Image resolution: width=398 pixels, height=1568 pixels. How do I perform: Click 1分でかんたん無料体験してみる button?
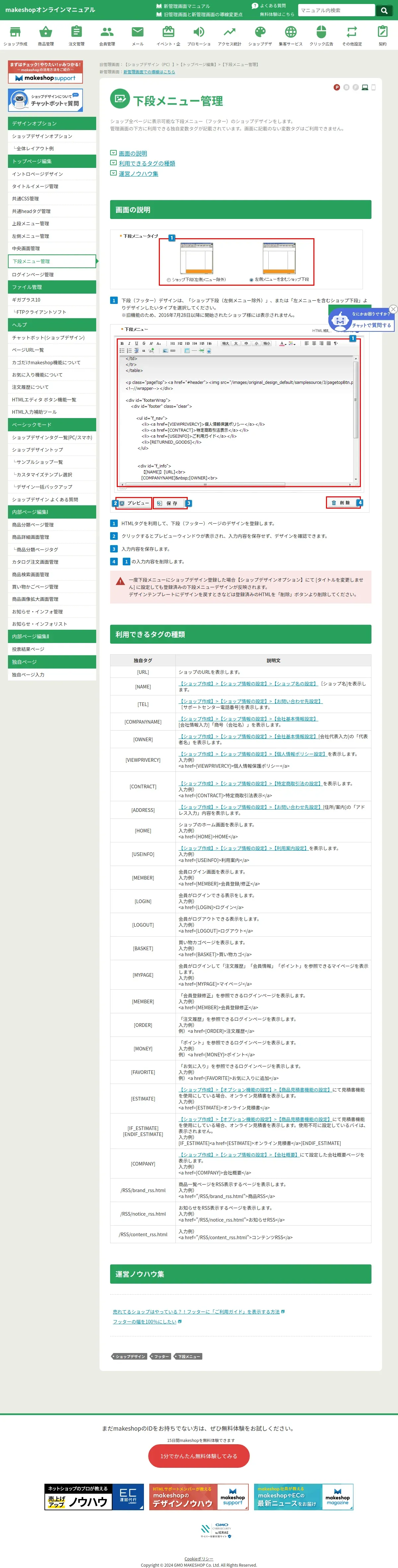click(x=199, y=1456)
